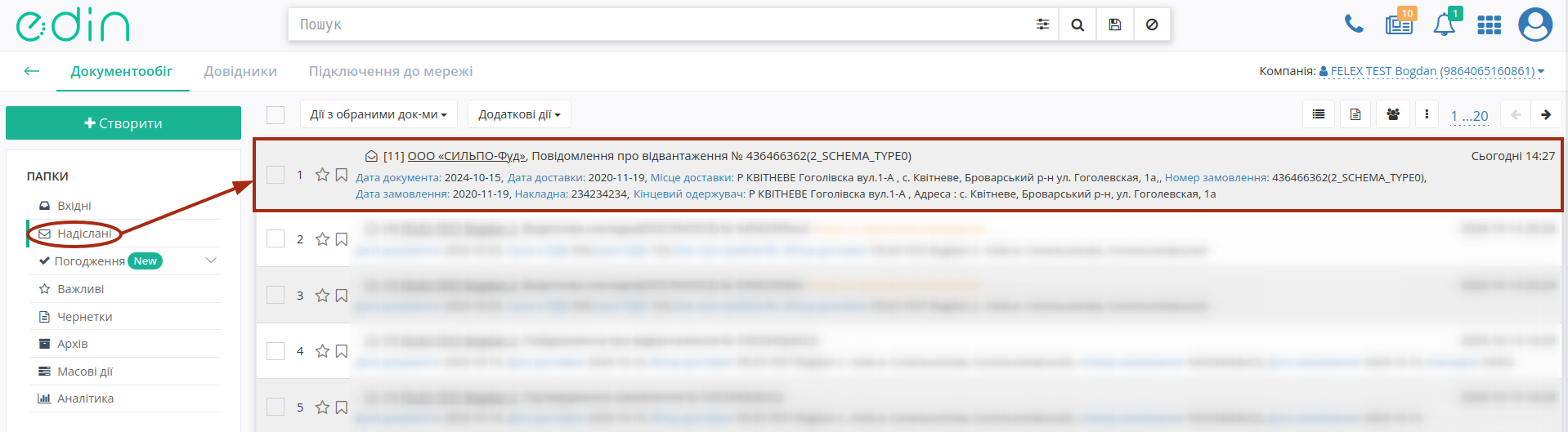This screenshot has width=1568, height=432.
Task: Bookmark document row 4
Action: click(x=342, y=351)
